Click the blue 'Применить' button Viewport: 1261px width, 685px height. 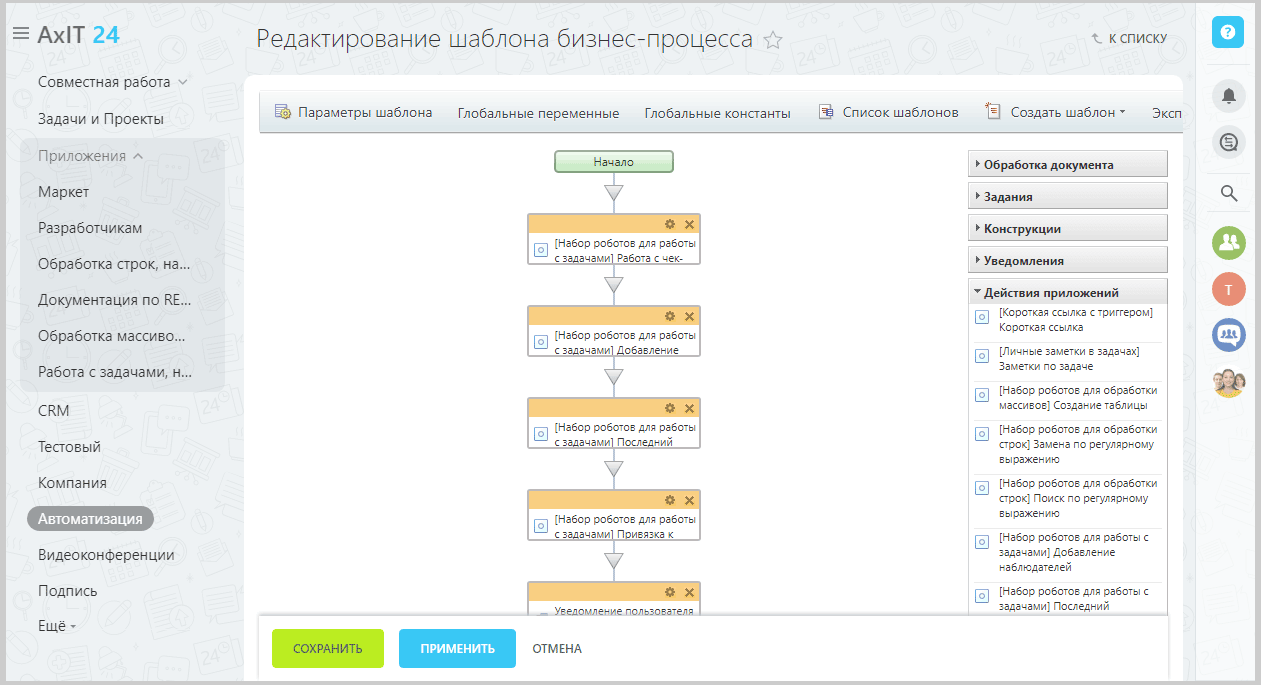(457, 648)
